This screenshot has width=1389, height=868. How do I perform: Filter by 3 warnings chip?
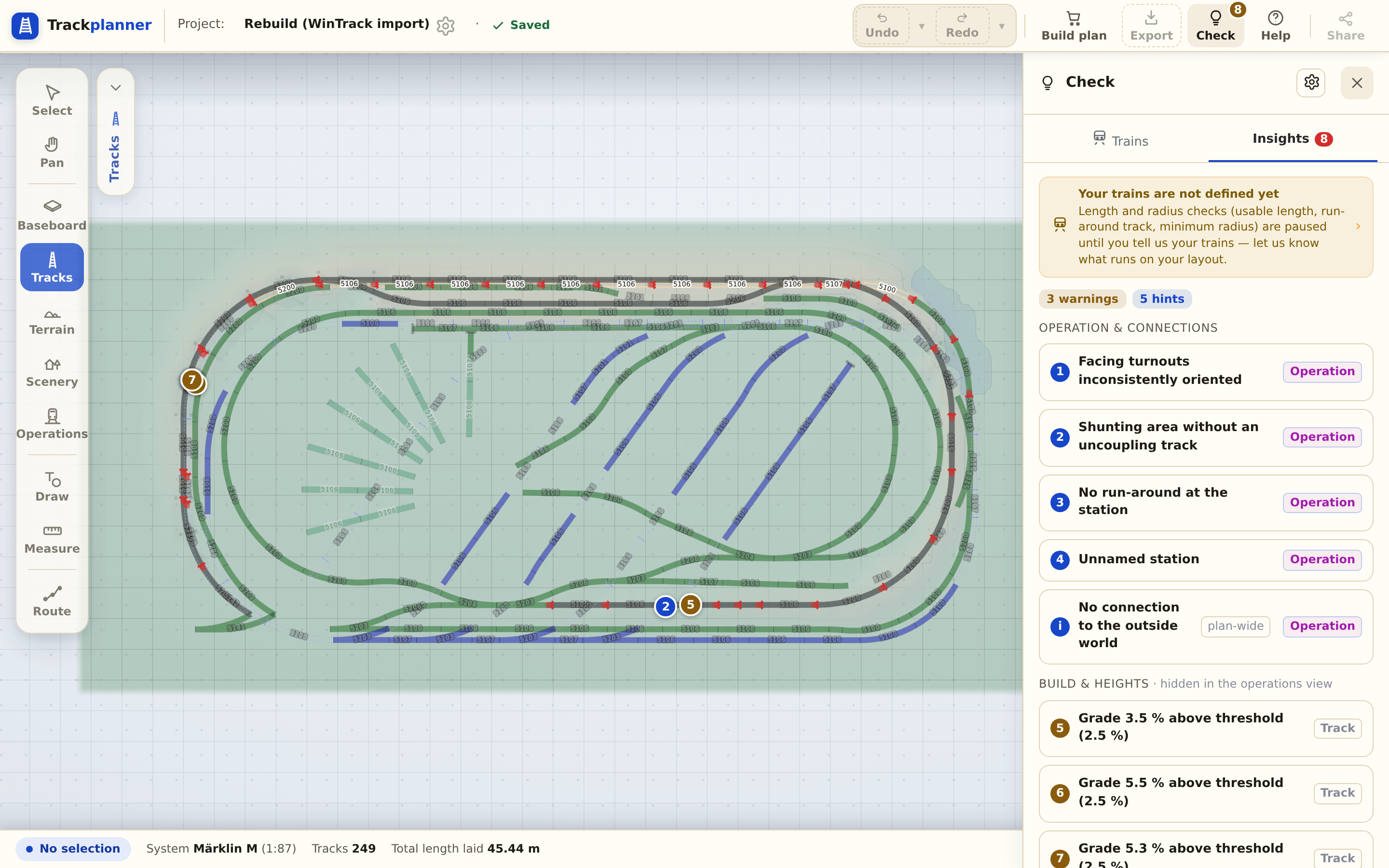[1082, 299]
